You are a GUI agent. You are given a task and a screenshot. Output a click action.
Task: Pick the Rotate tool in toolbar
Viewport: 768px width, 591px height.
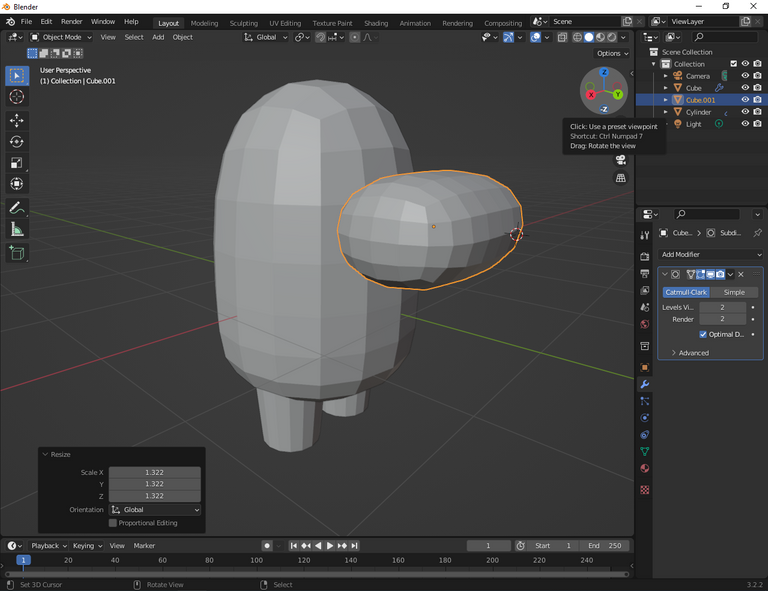click(17, 142)
